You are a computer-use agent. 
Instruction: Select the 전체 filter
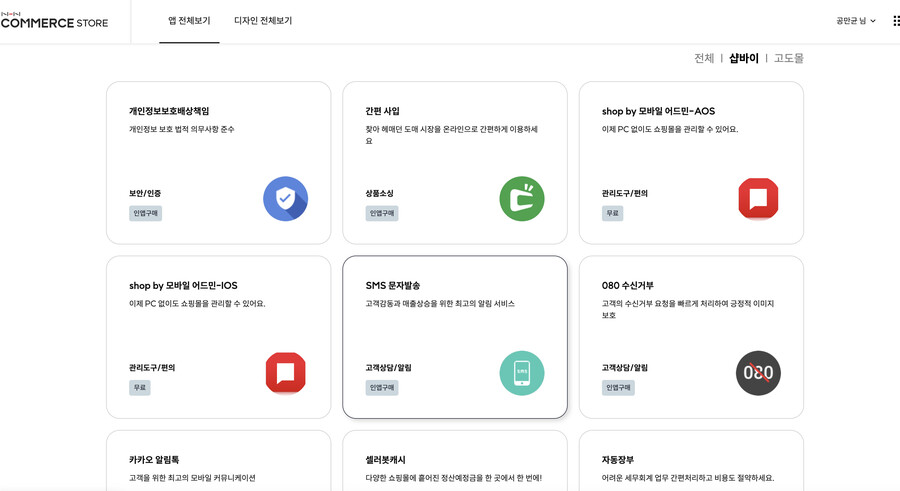704,58
